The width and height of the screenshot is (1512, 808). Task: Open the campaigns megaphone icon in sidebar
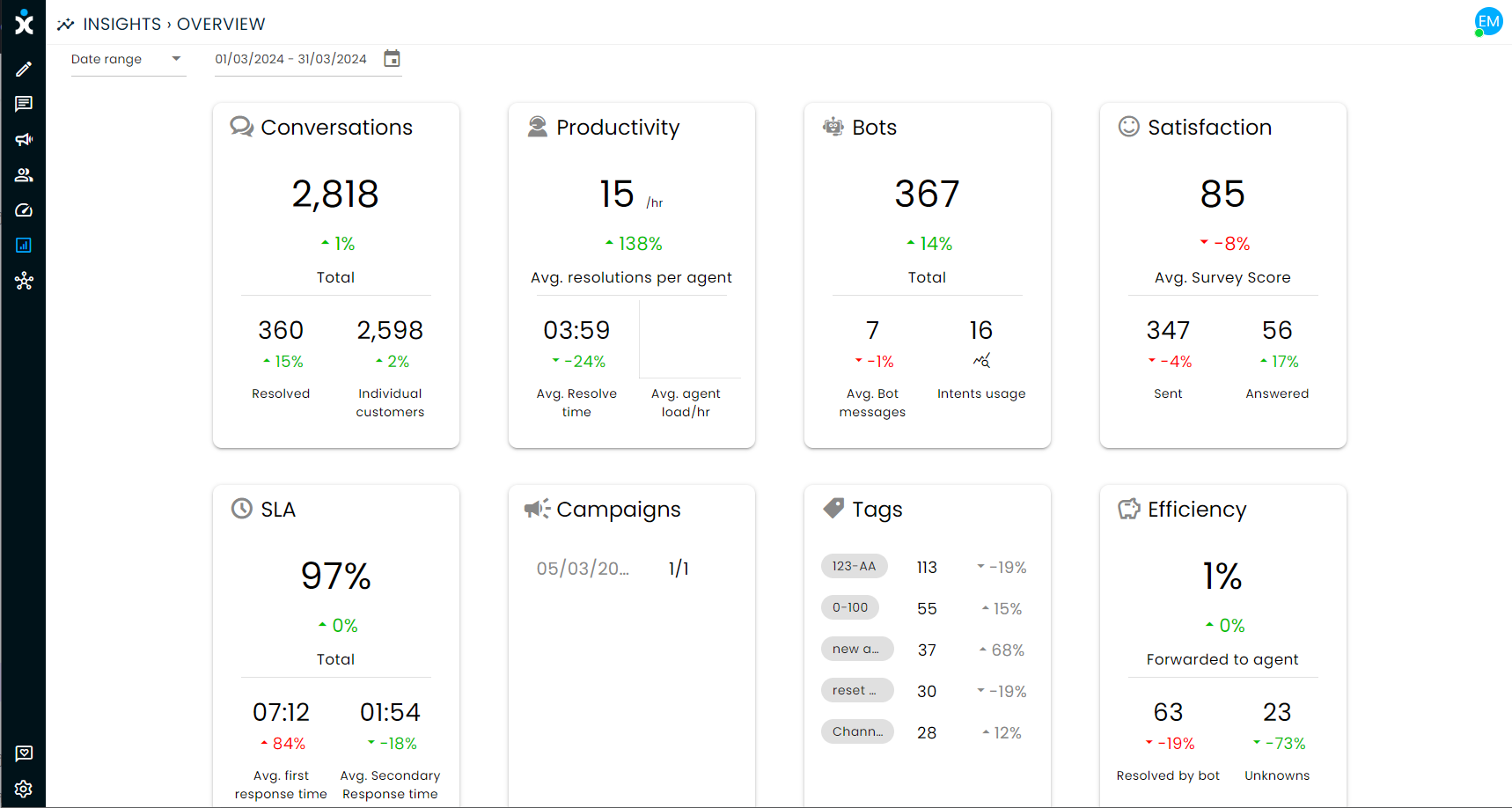coord(24,139)
